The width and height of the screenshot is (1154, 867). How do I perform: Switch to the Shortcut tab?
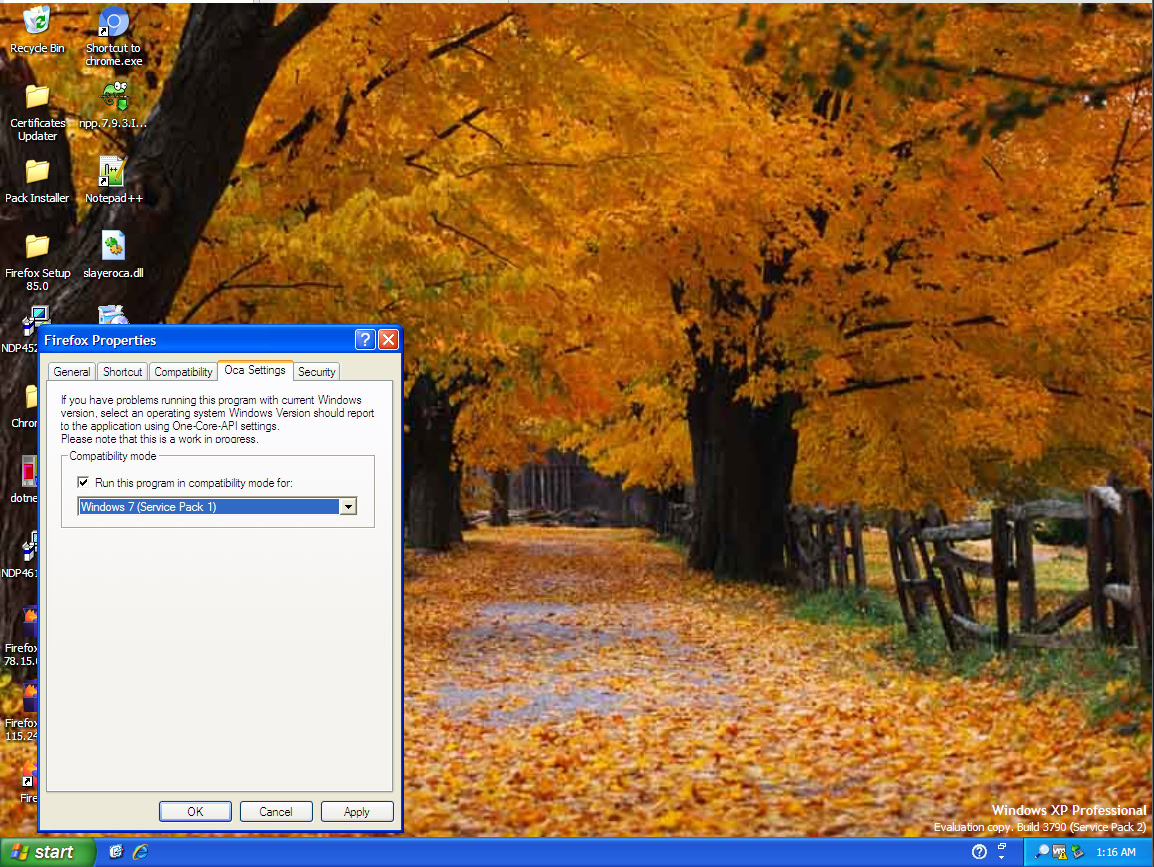[x=122, y=372]
